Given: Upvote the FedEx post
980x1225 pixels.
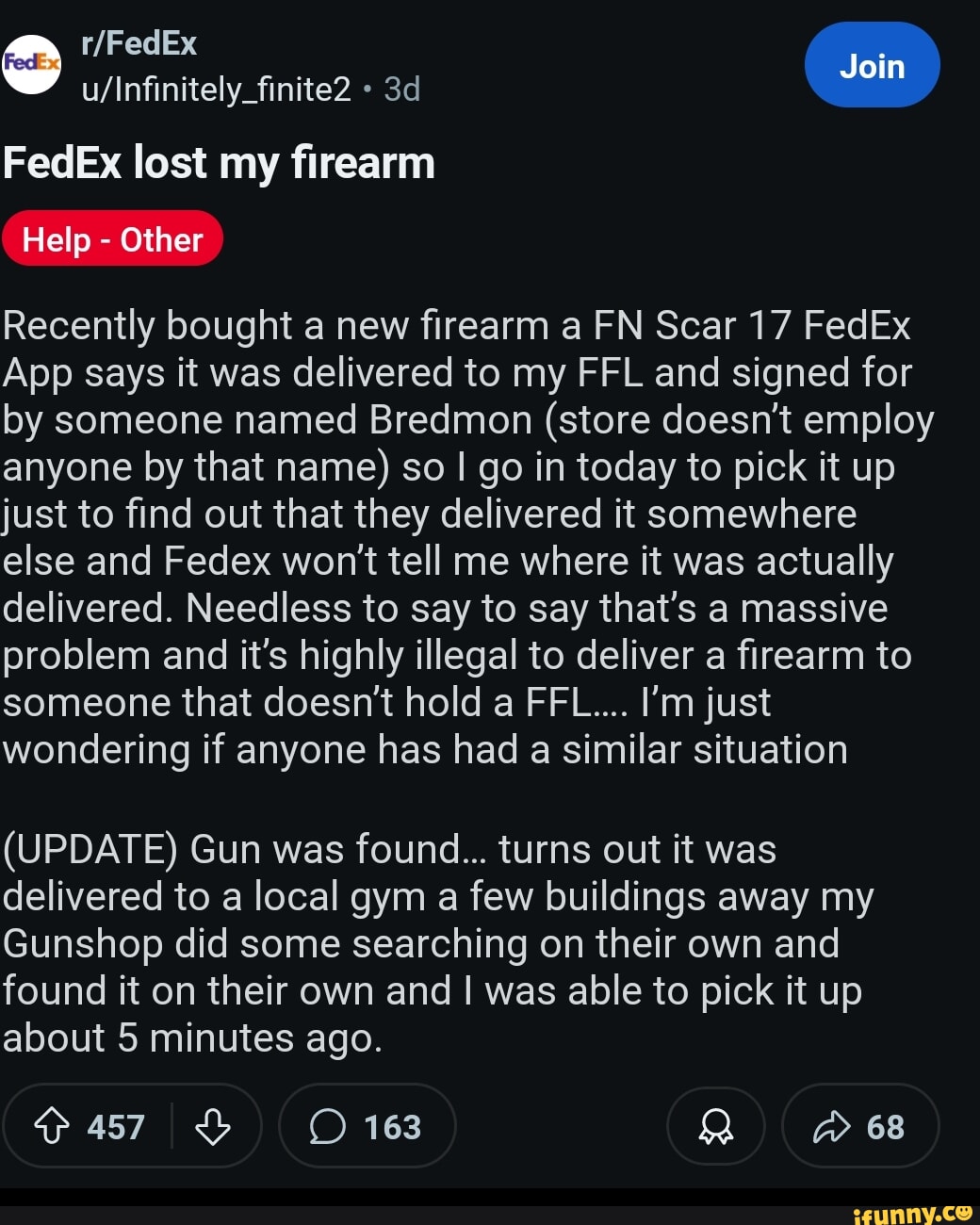Looking at the screenshot, I should [x=52, y=1126].
